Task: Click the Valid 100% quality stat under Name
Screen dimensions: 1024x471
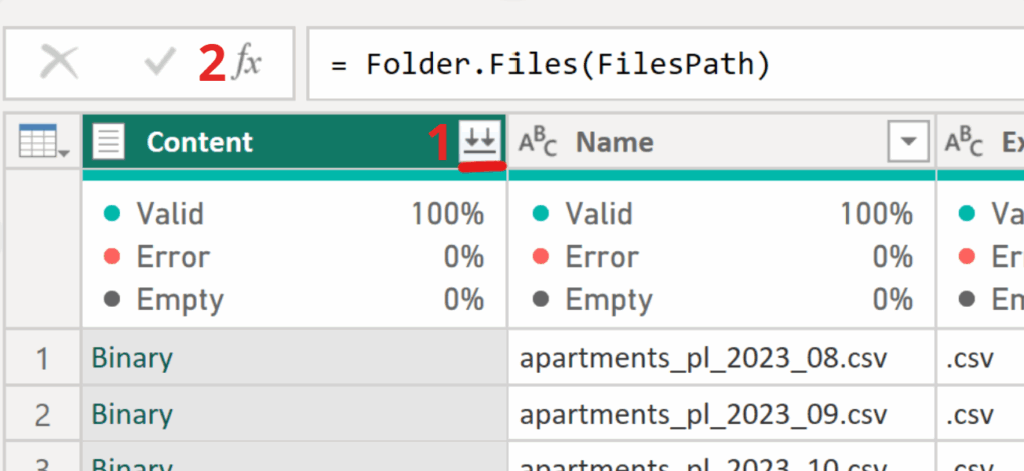Action: [x=720, y=214]
